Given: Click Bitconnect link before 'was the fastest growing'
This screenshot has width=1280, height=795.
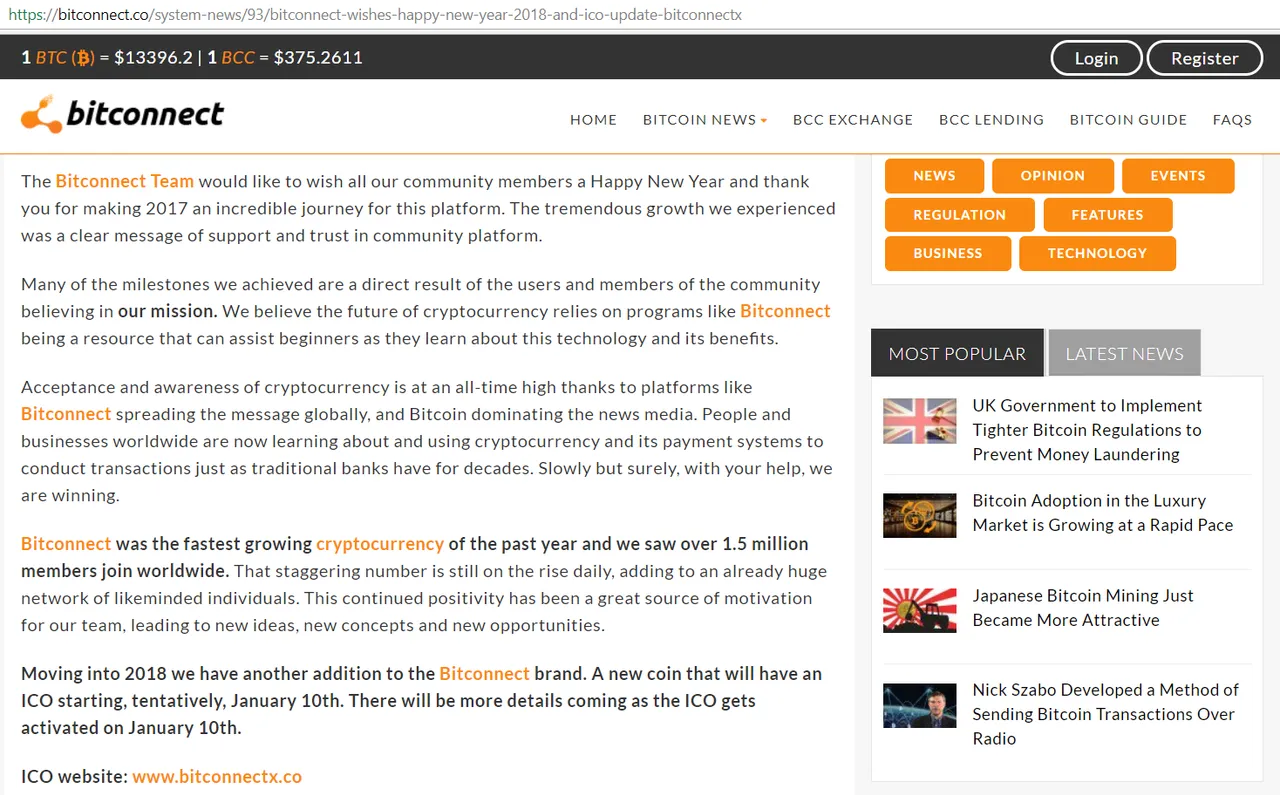Looking at the screenshot, I should click(66, 544).
